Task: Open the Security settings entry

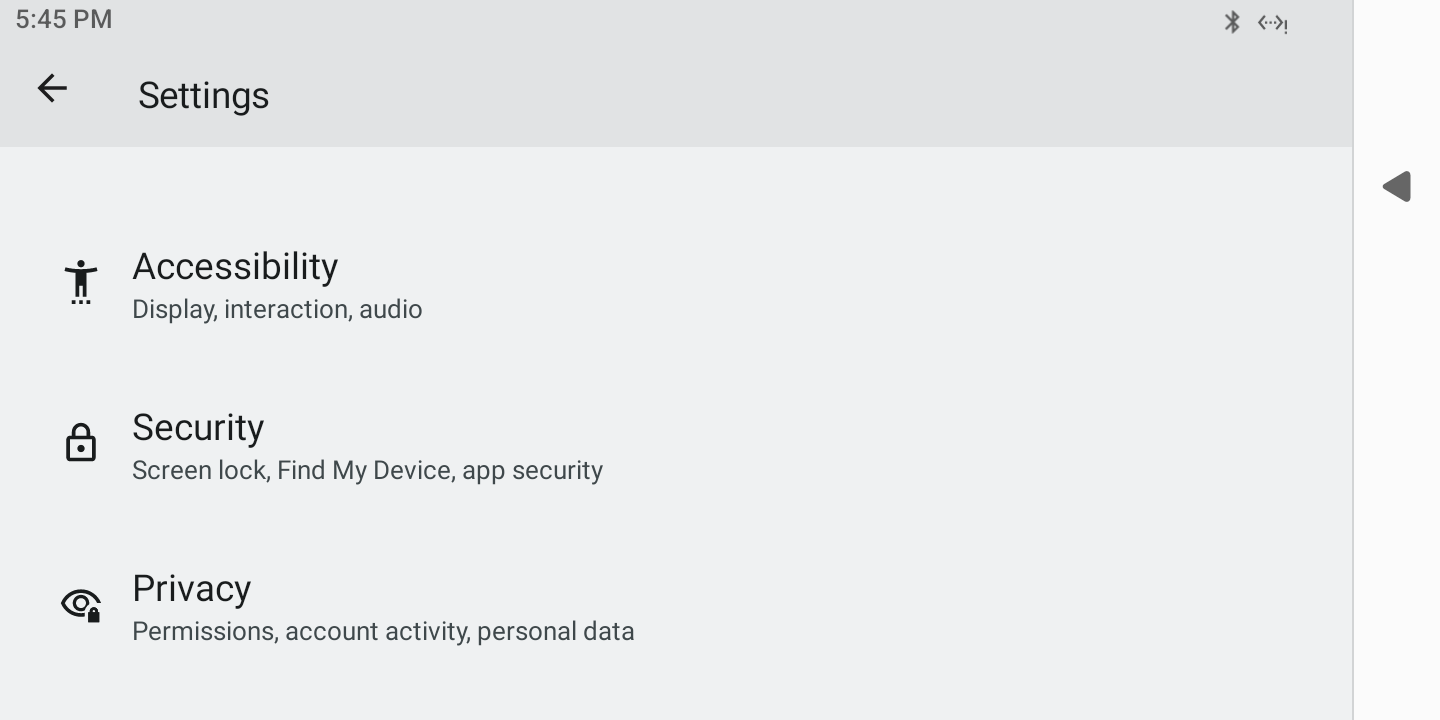Action: [x=676, y=446]
